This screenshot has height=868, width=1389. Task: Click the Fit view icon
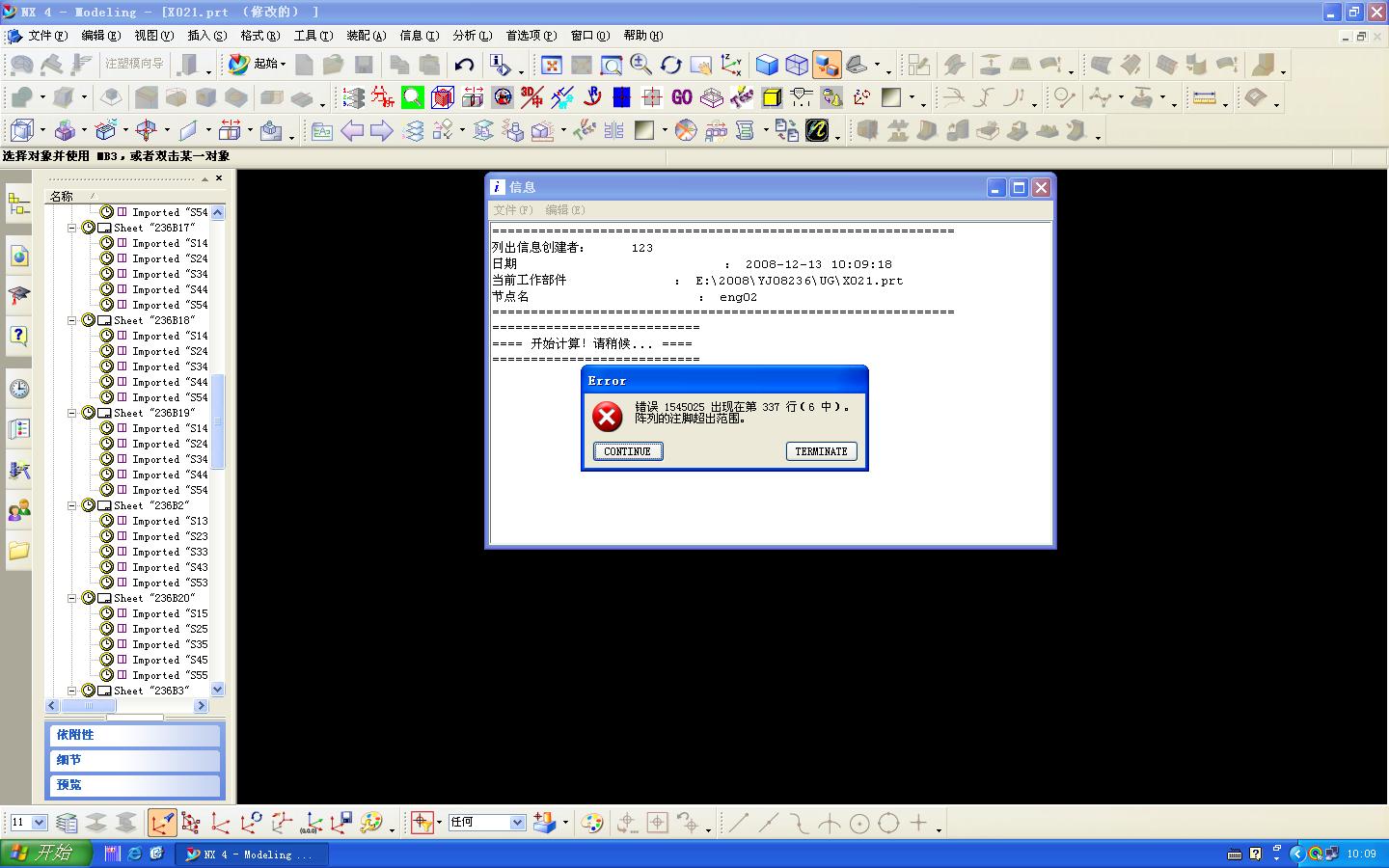pyautogui.click(x=552, y=65)
